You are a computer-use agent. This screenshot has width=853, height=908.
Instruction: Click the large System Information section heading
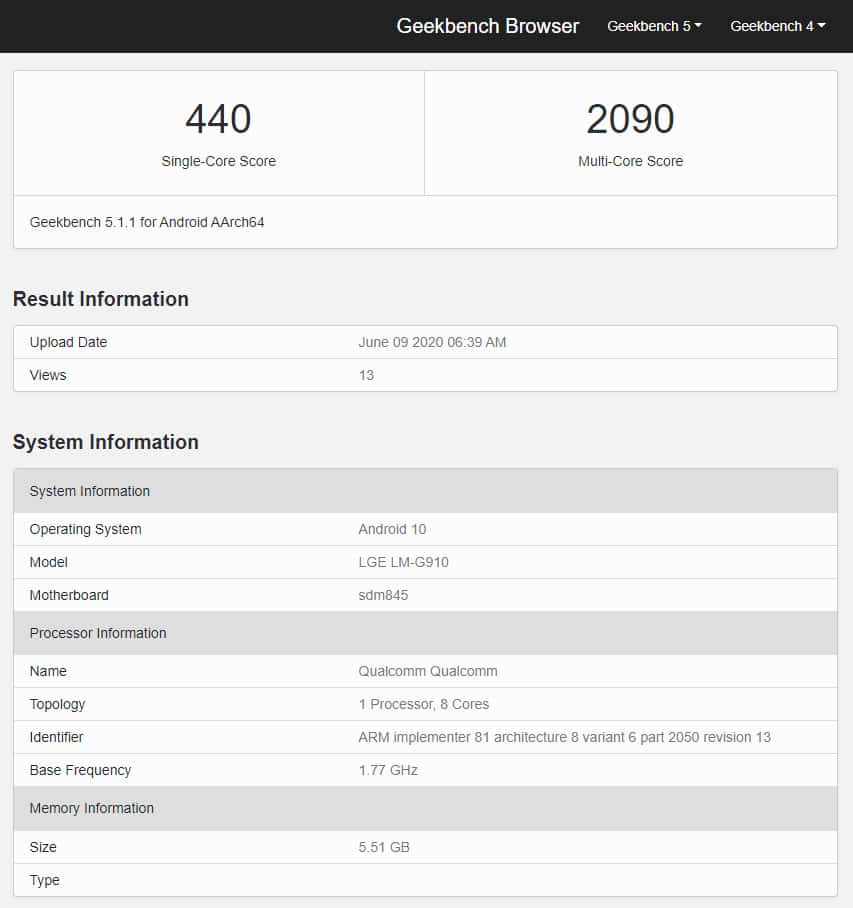tap(106, 442)
